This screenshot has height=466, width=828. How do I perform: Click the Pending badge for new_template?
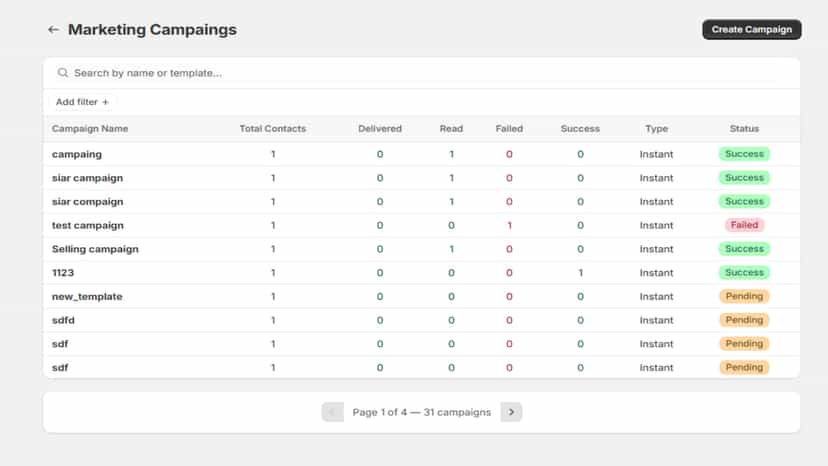pyautogui.click(x=744, y=296)
